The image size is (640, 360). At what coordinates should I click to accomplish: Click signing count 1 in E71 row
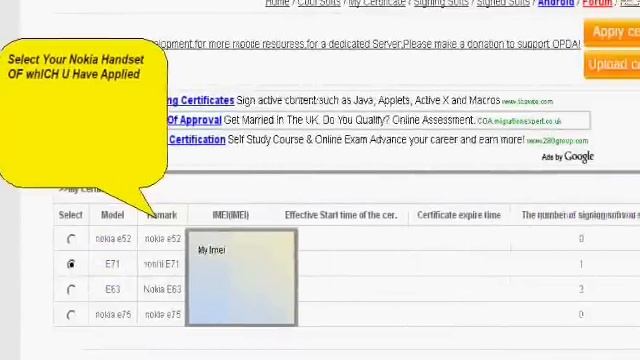coord(581,264)
